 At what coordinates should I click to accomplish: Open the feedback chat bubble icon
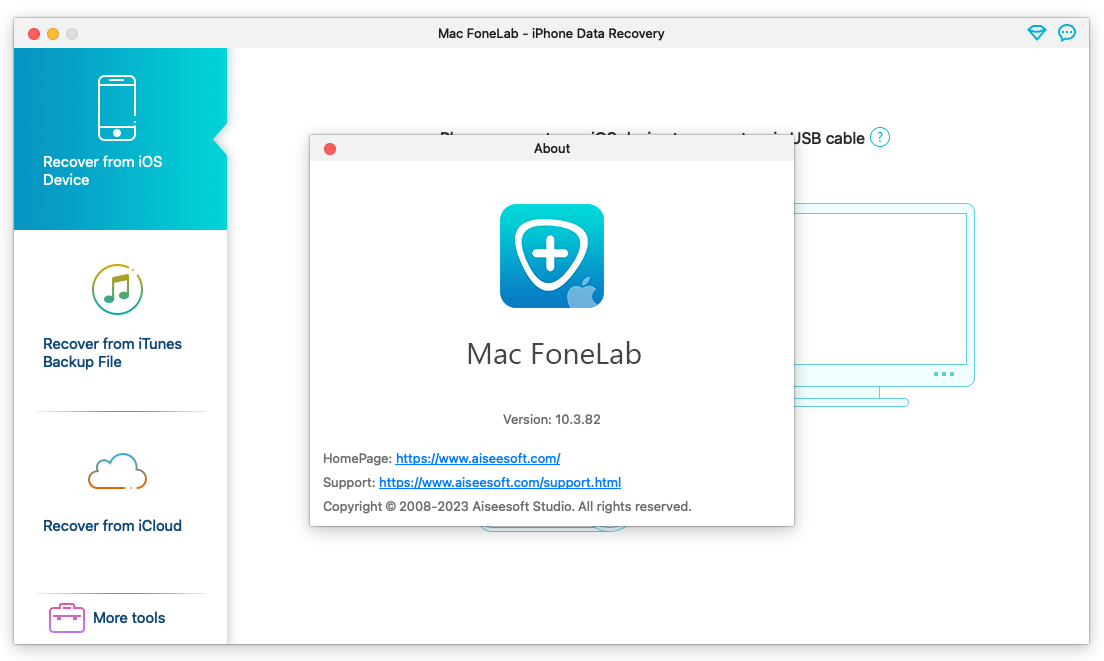click(x=1067, y=32)
